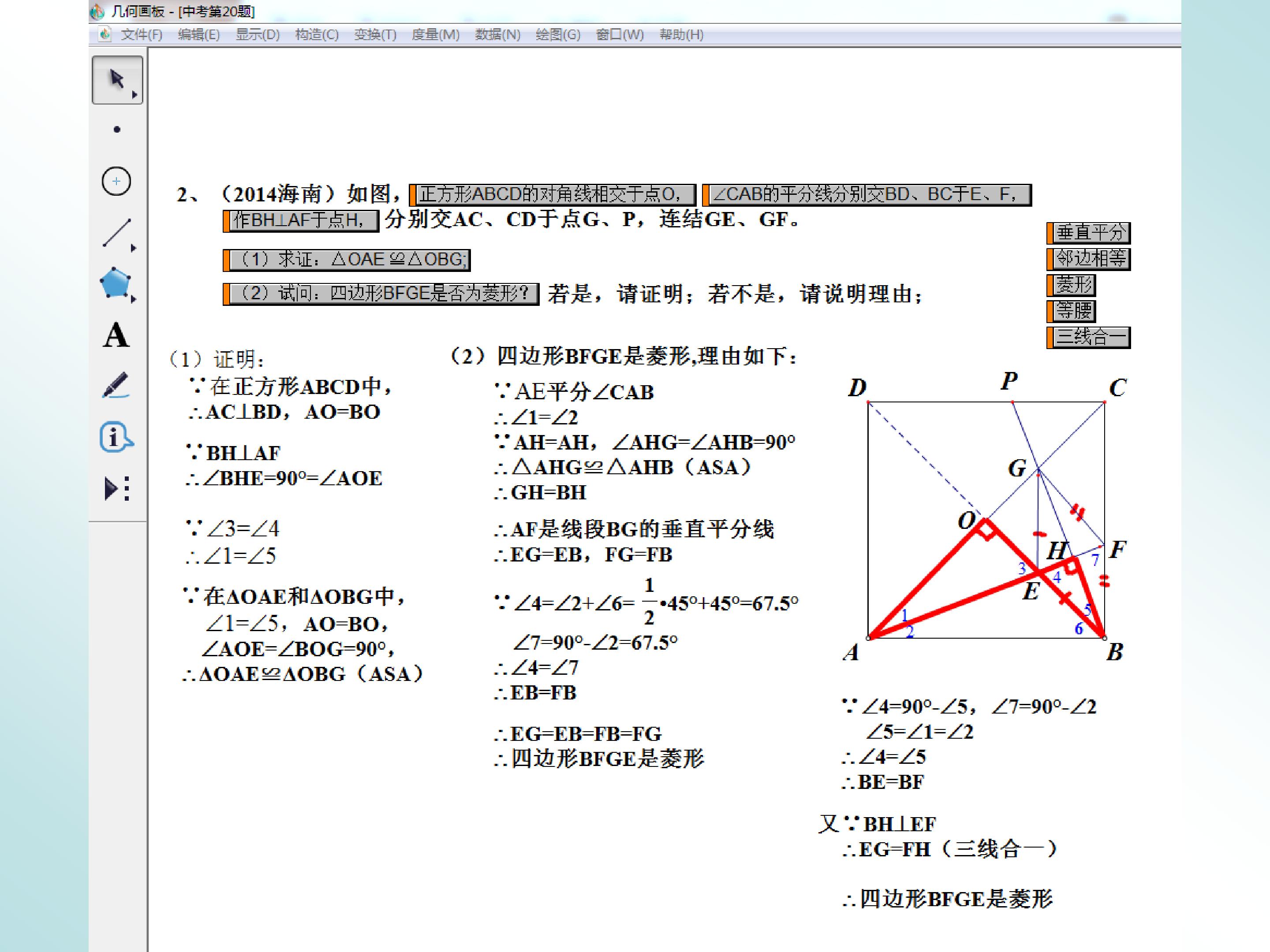Image resolution: width=1270 pixels, height=952 pixels.
Task: Select the Compass circle tool
Action: [116, 181]
